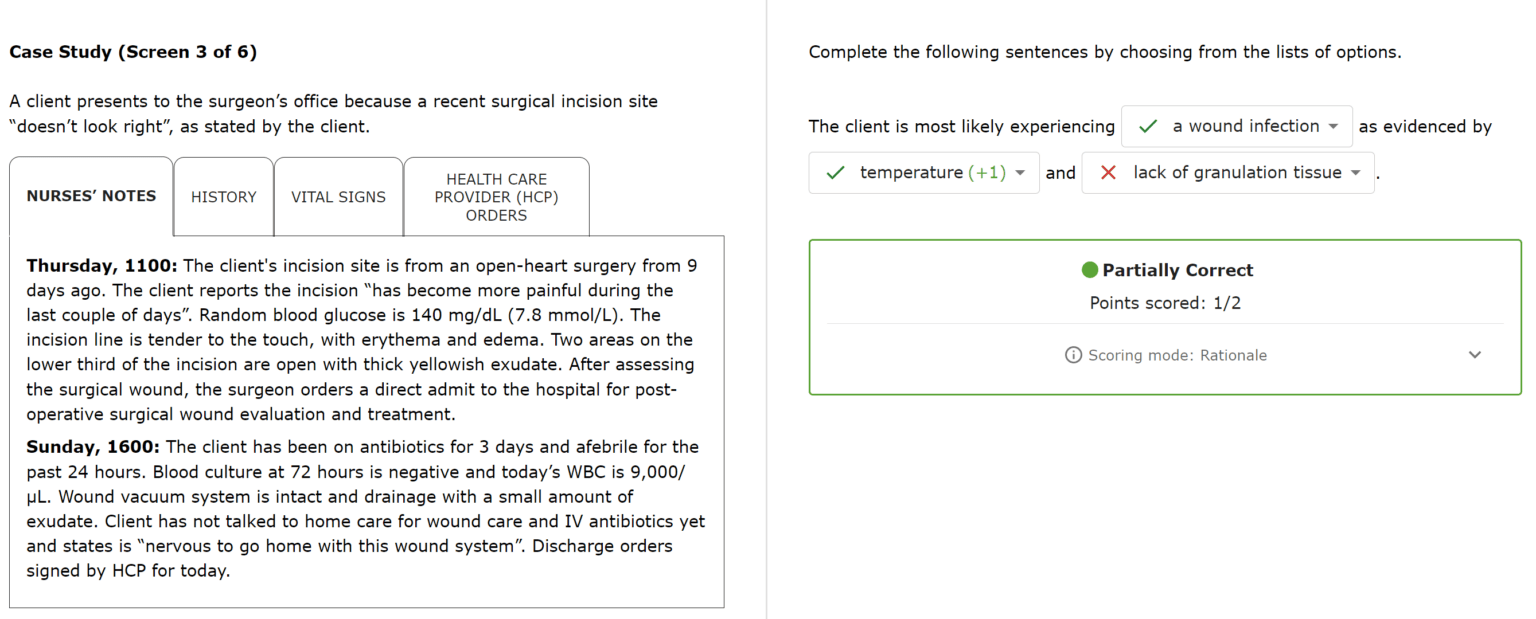This screenshot has height=619, width=1536.
Task: Expand the Scoring mode Rationale section
Action: click(x=1474, y=355)
